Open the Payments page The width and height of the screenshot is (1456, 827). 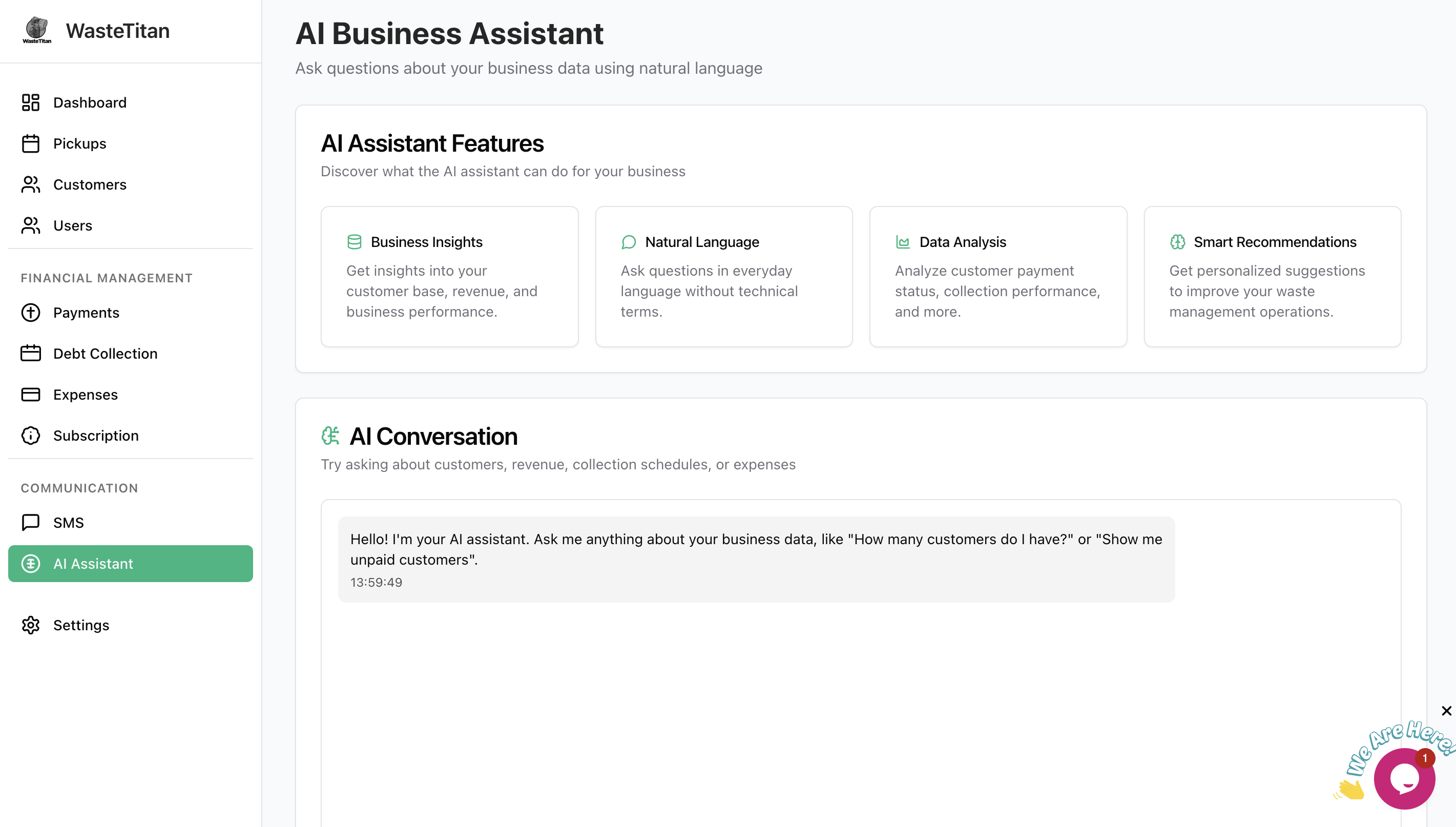coord(131,313)
